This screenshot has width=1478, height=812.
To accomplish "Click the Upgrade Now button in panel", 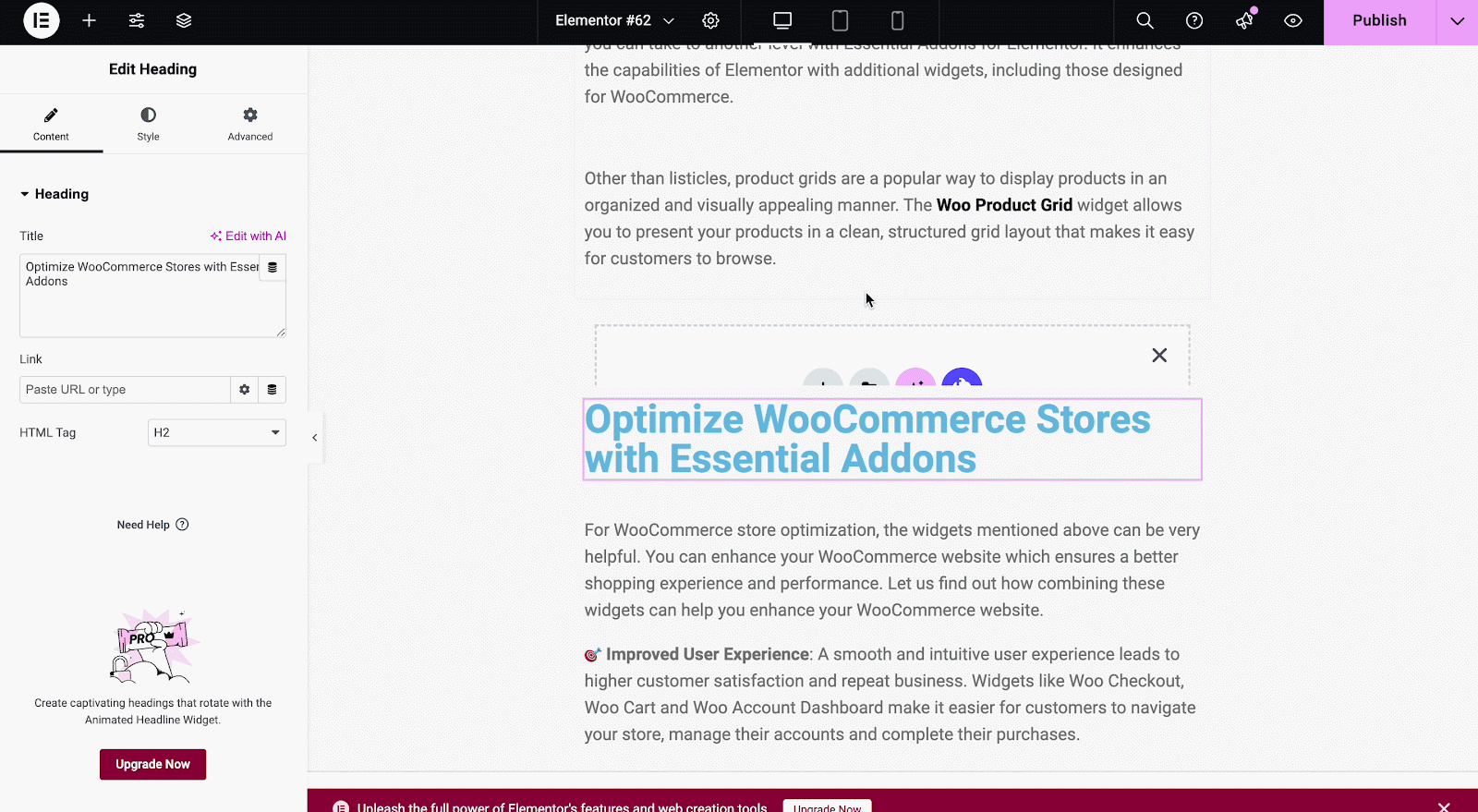I will [x=152, y=764].
